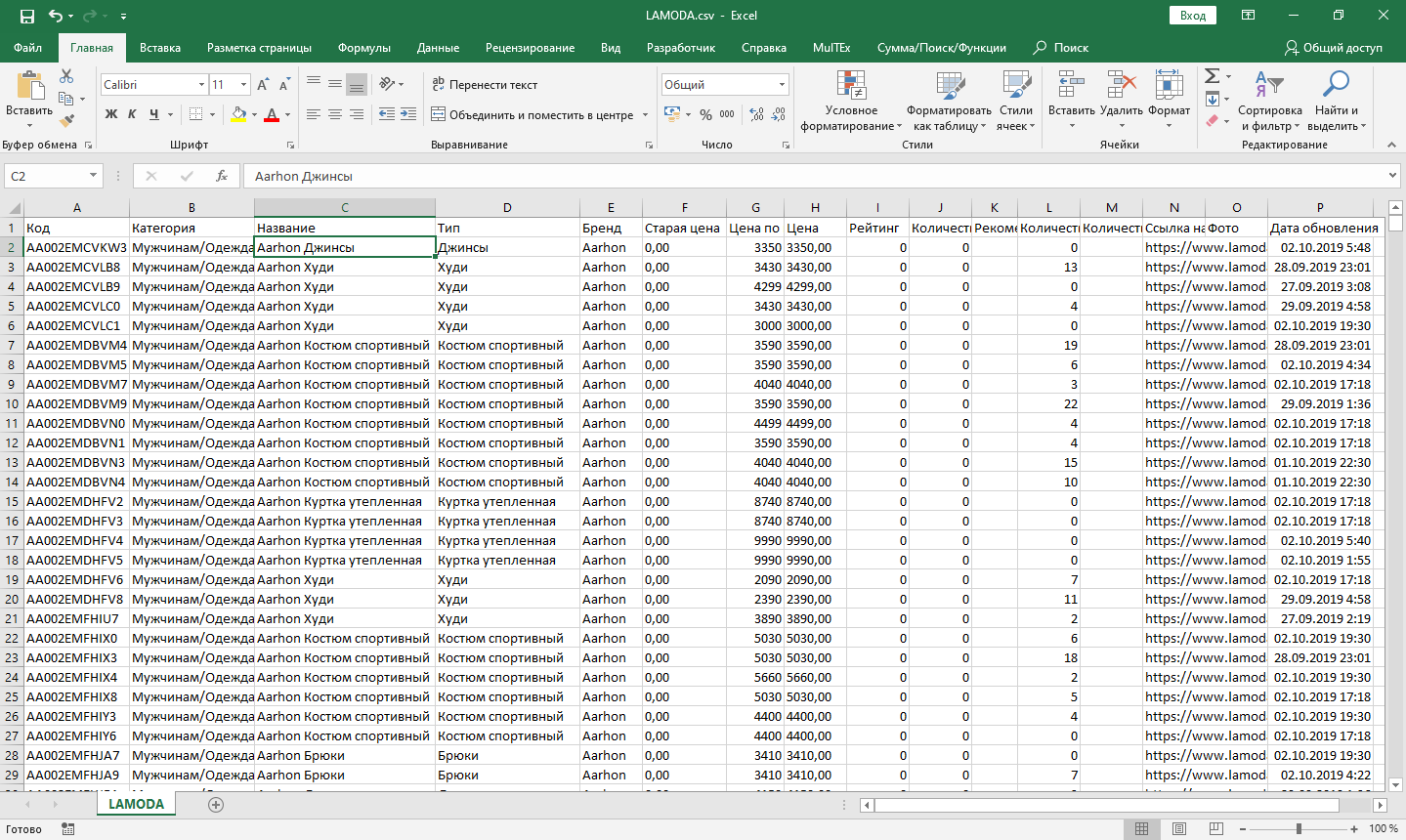Open Объединить и поместить в центре dropdown arrow
Viewport: 1406px width, 840px height.
645,115
